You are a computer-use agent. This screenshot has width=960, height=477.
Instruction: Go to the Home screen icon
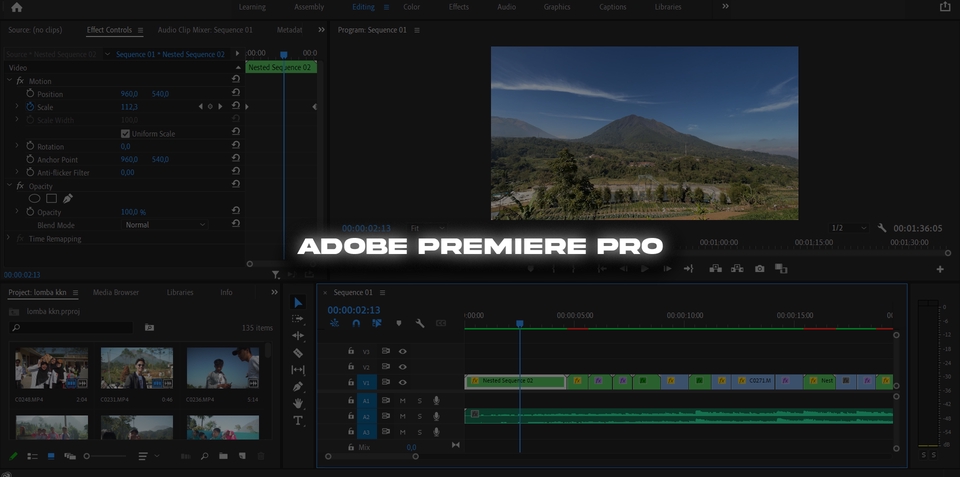point(17,7)
